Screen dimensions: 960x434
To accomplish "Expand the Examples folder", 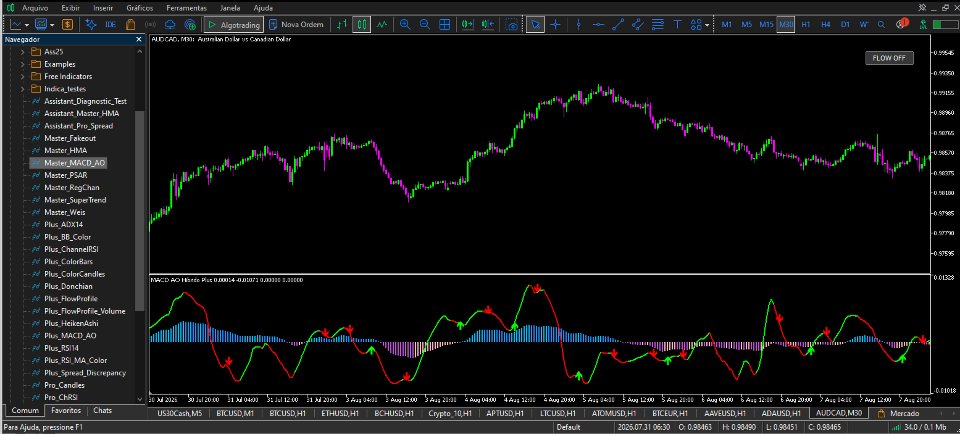I will [23, 64].
